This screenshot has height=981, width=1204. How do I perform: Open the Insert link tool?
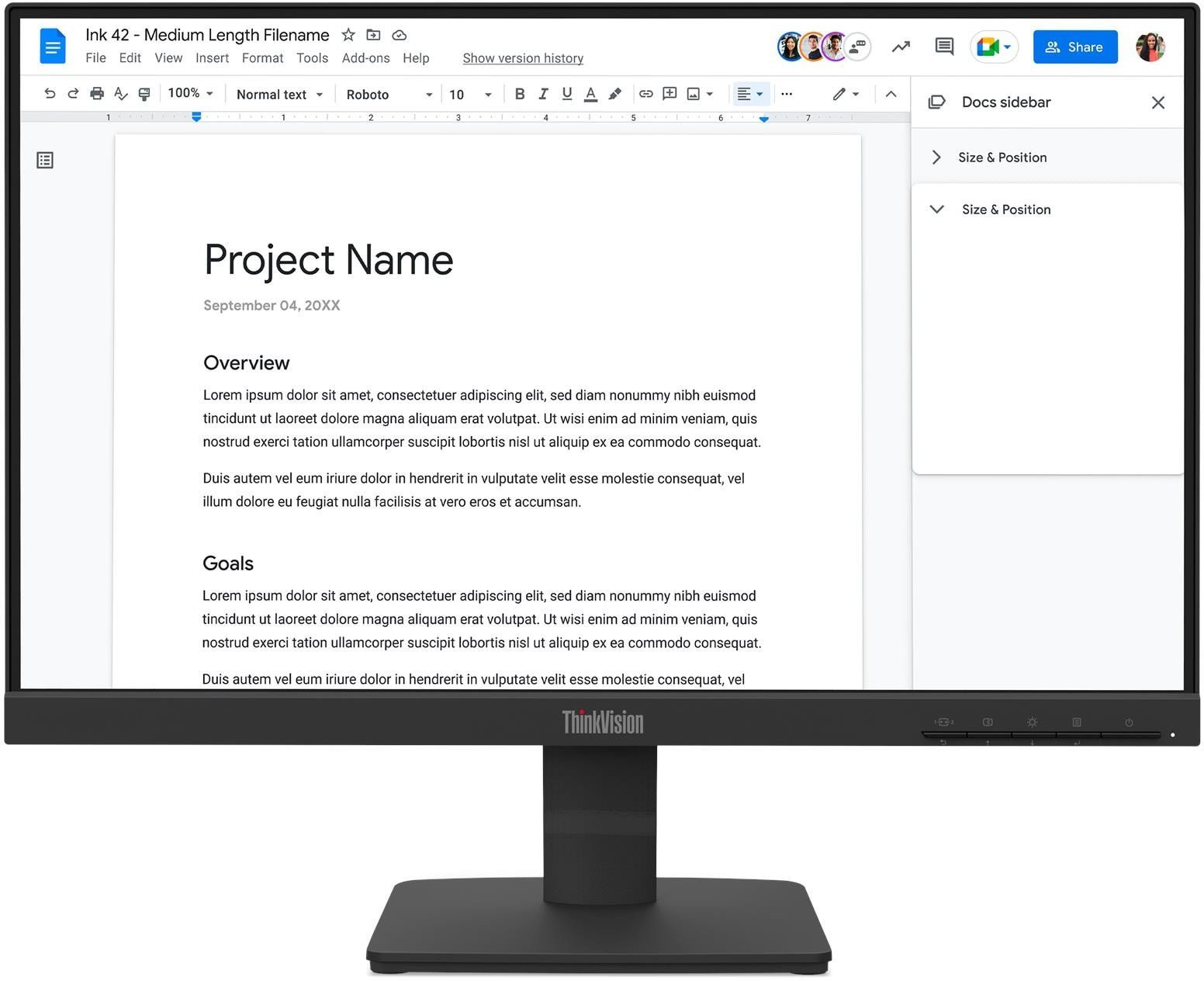pos(646,94)
